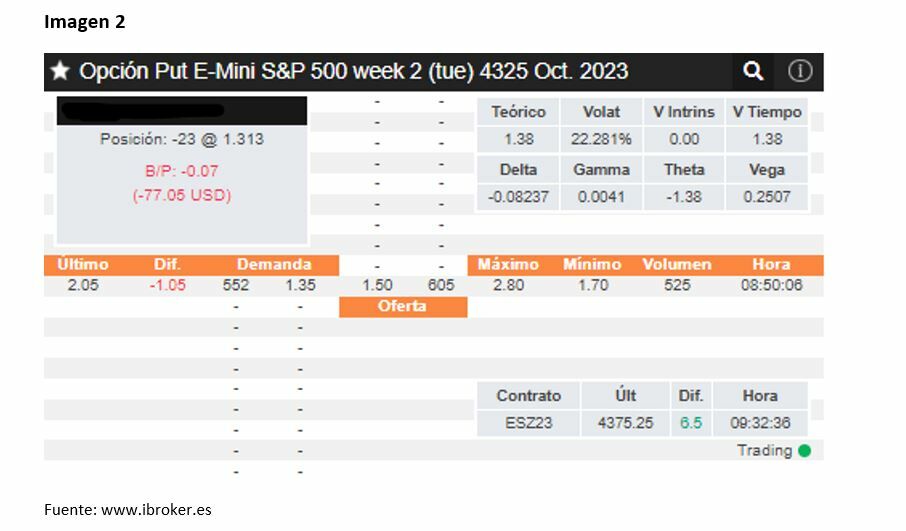The image size is (906, 531).
Task: Click the vega value 0.2507
Action: point(767,197)
